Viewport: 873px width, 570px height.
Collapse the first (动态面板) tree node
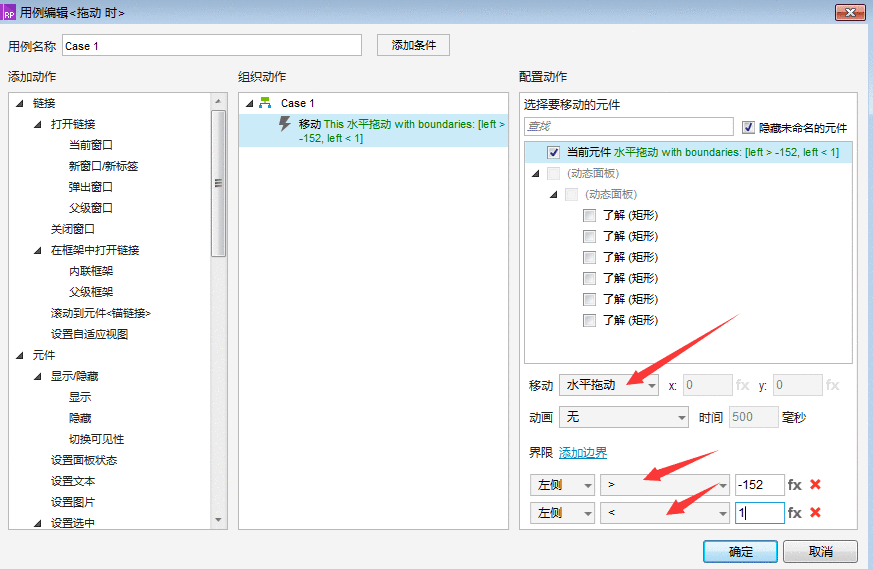(536, 174)
